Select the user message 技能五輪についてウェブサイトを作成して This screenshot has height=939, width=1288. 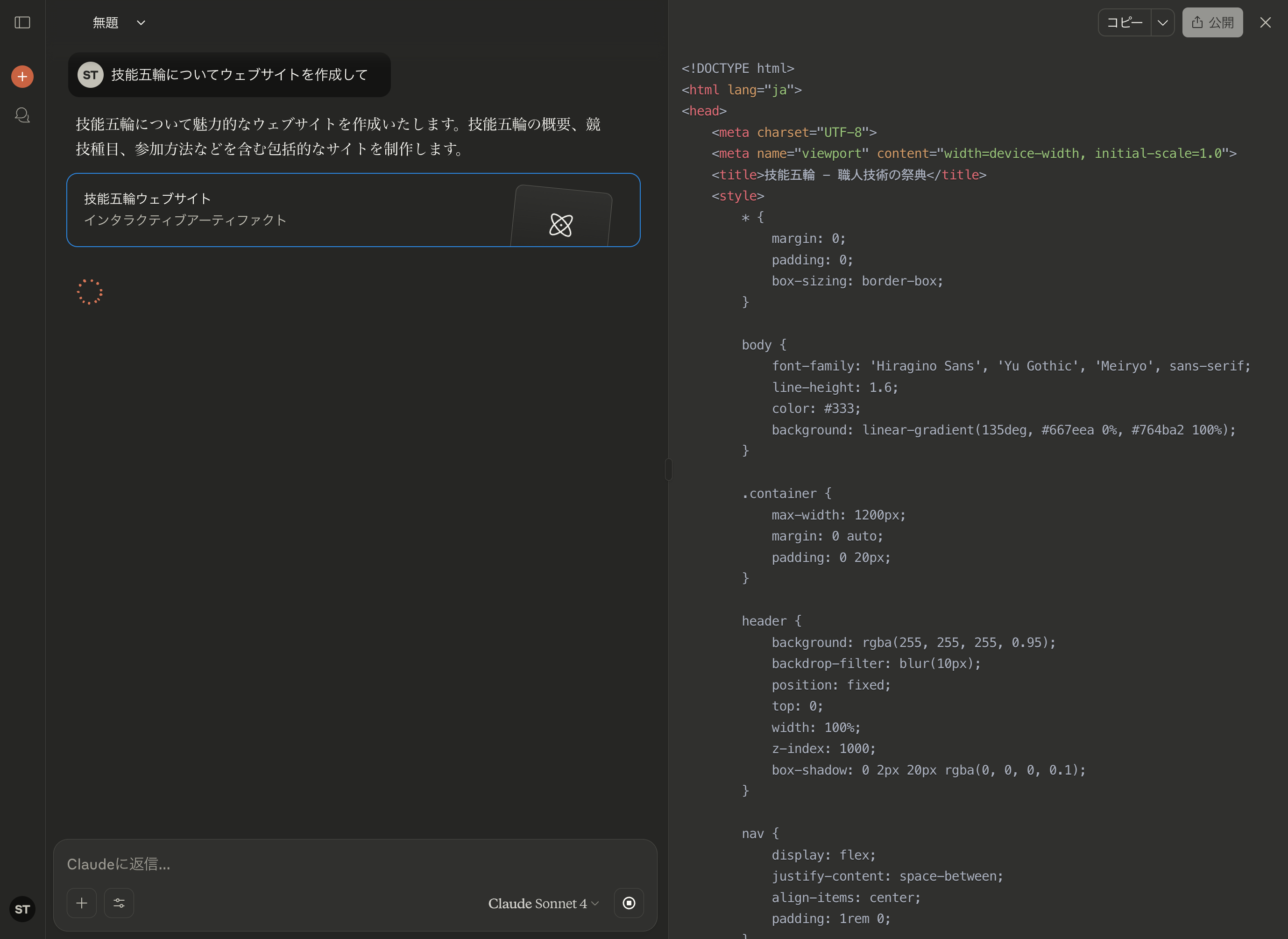240,74
